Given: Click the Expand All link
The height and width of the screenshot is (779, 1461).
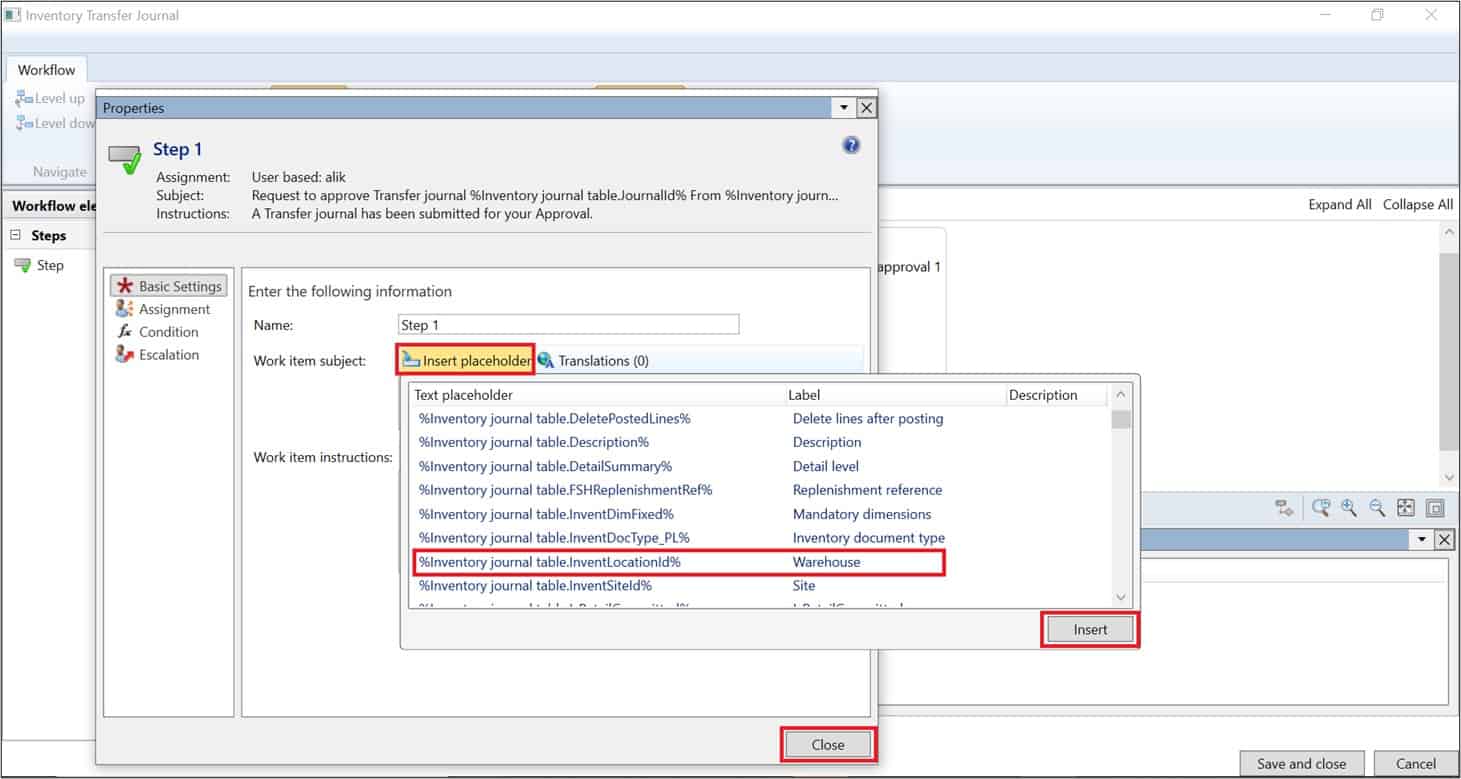Looking at the screenshot, I should pyautogui.click(x=1340, y=204).
